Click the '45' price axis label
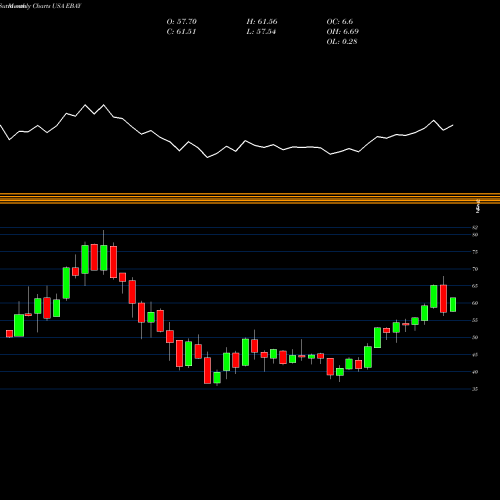 pos(475,355)
